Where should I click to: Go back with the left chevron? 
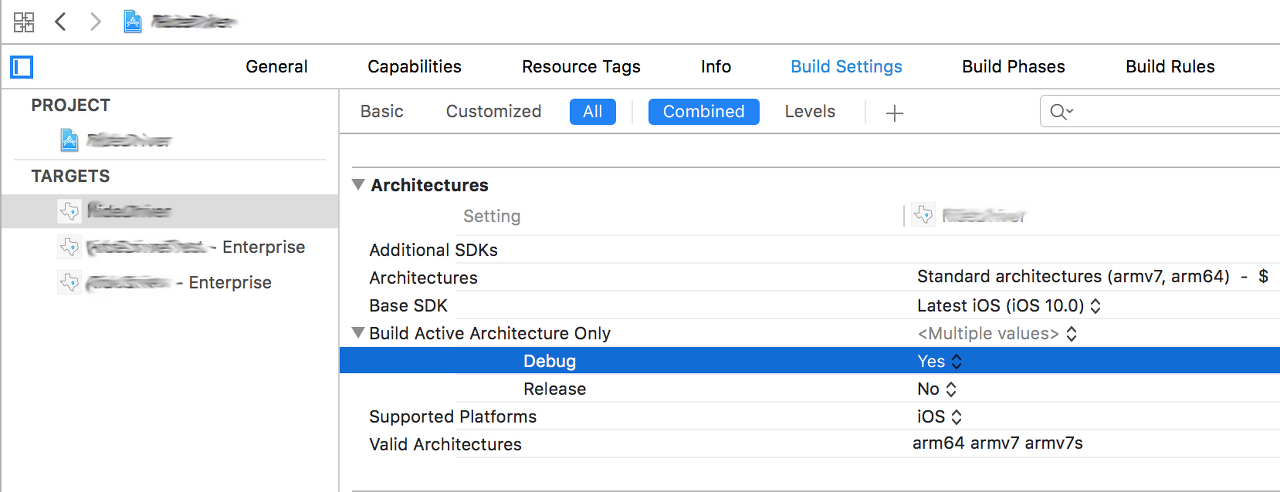pyautogui.click(x=61, y=22)
